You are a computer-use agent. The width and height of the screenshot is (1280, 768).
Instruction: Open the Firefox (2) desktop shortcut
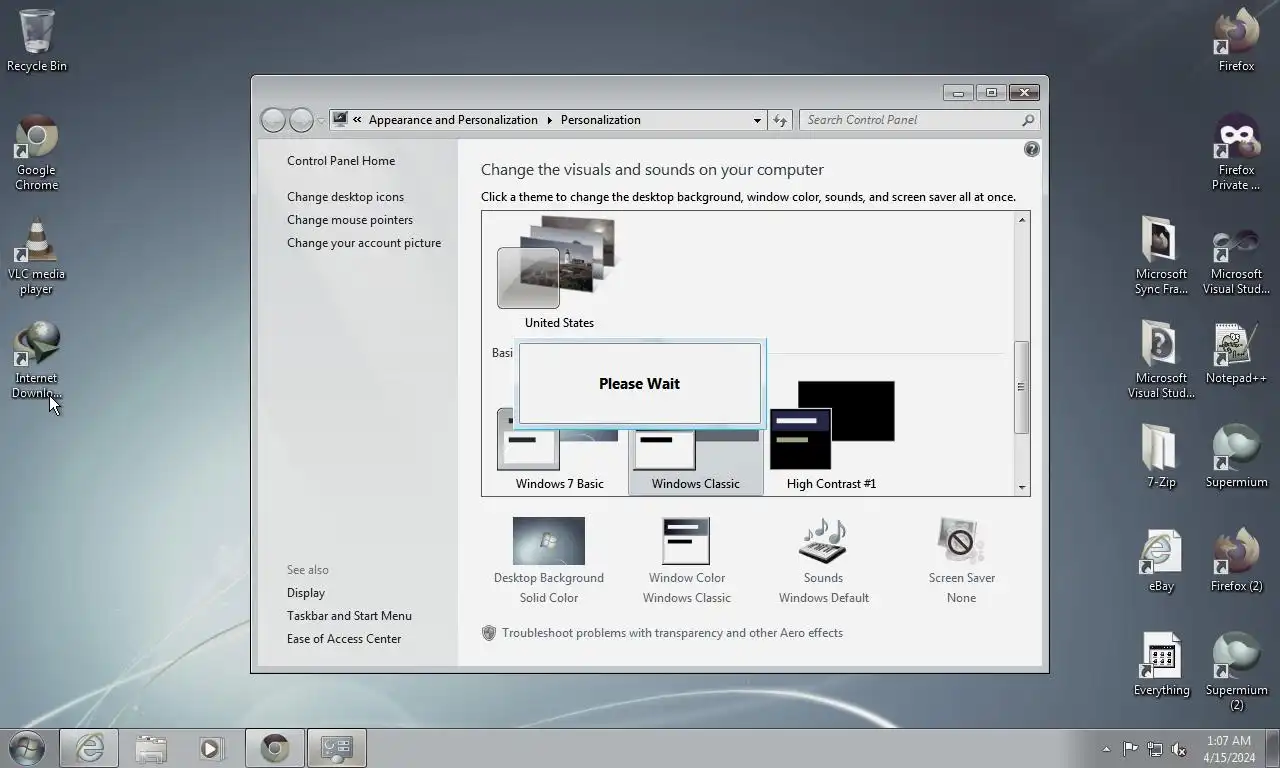1236,561
